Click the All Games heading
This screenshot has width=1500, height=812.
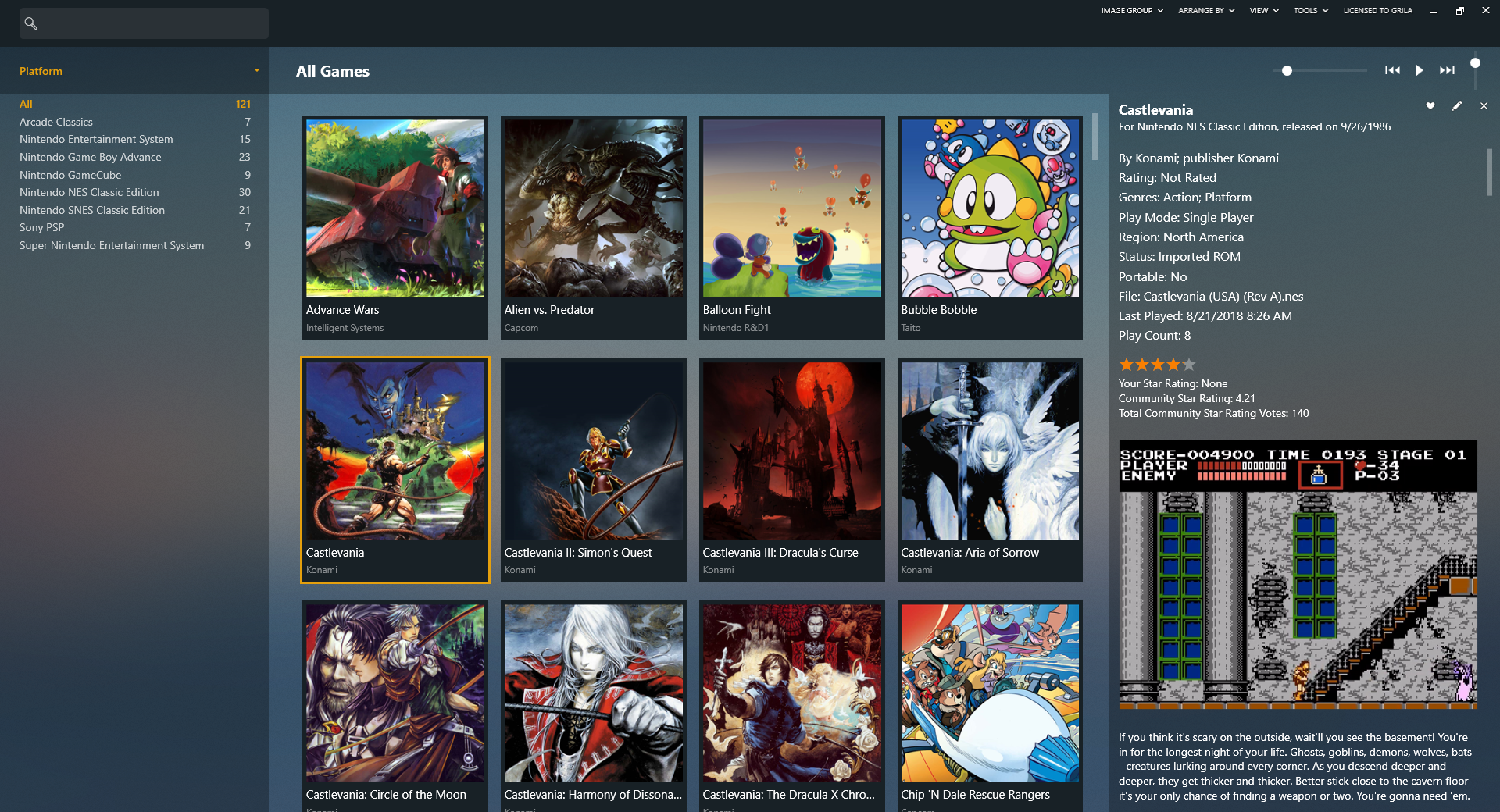click(333, 71)
